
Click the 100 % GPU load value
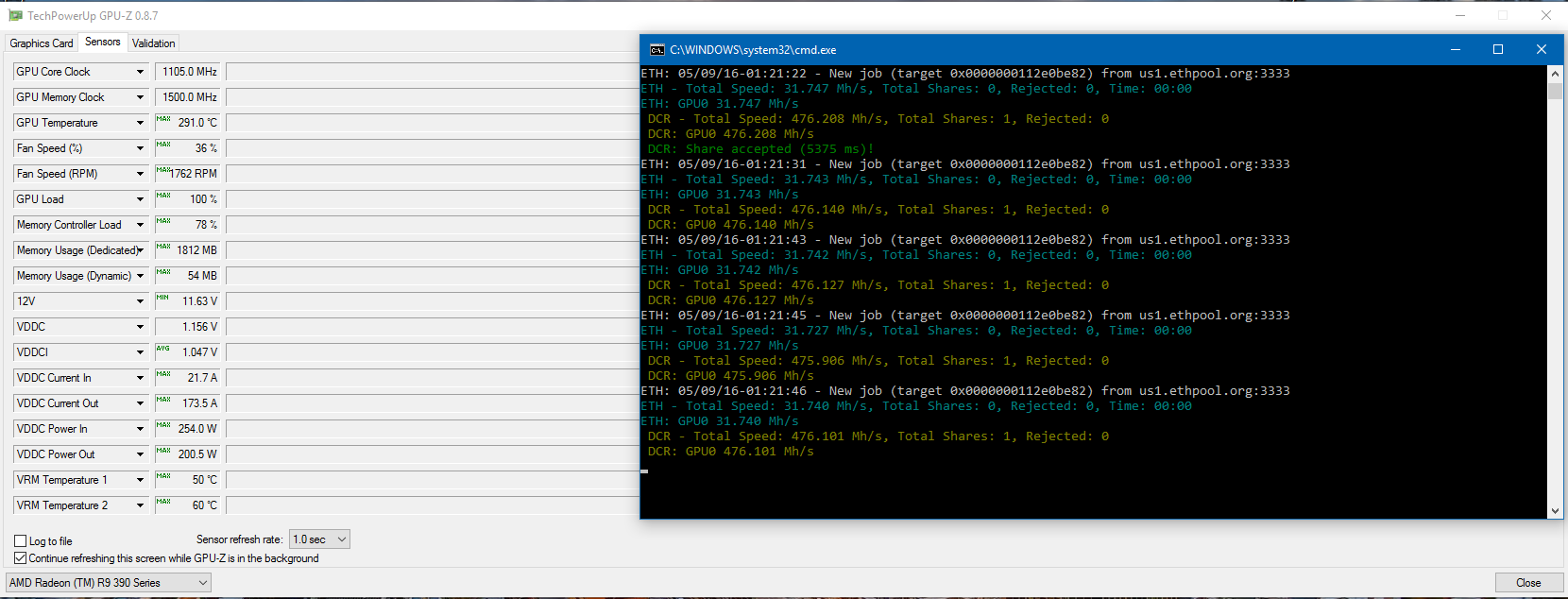click(x=187, y=199)
